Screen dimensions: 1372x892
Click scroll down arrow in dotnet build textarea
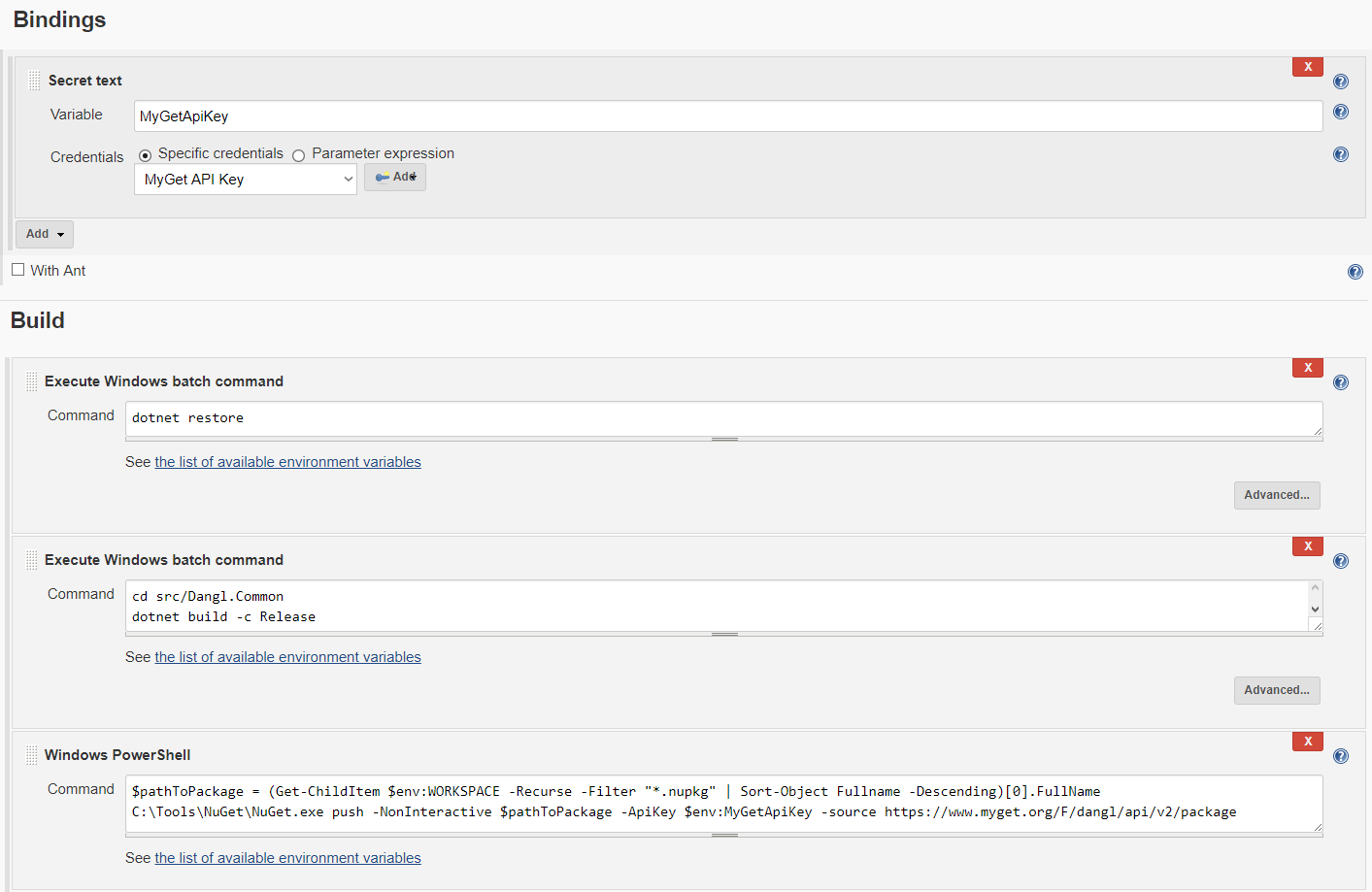1316,610
